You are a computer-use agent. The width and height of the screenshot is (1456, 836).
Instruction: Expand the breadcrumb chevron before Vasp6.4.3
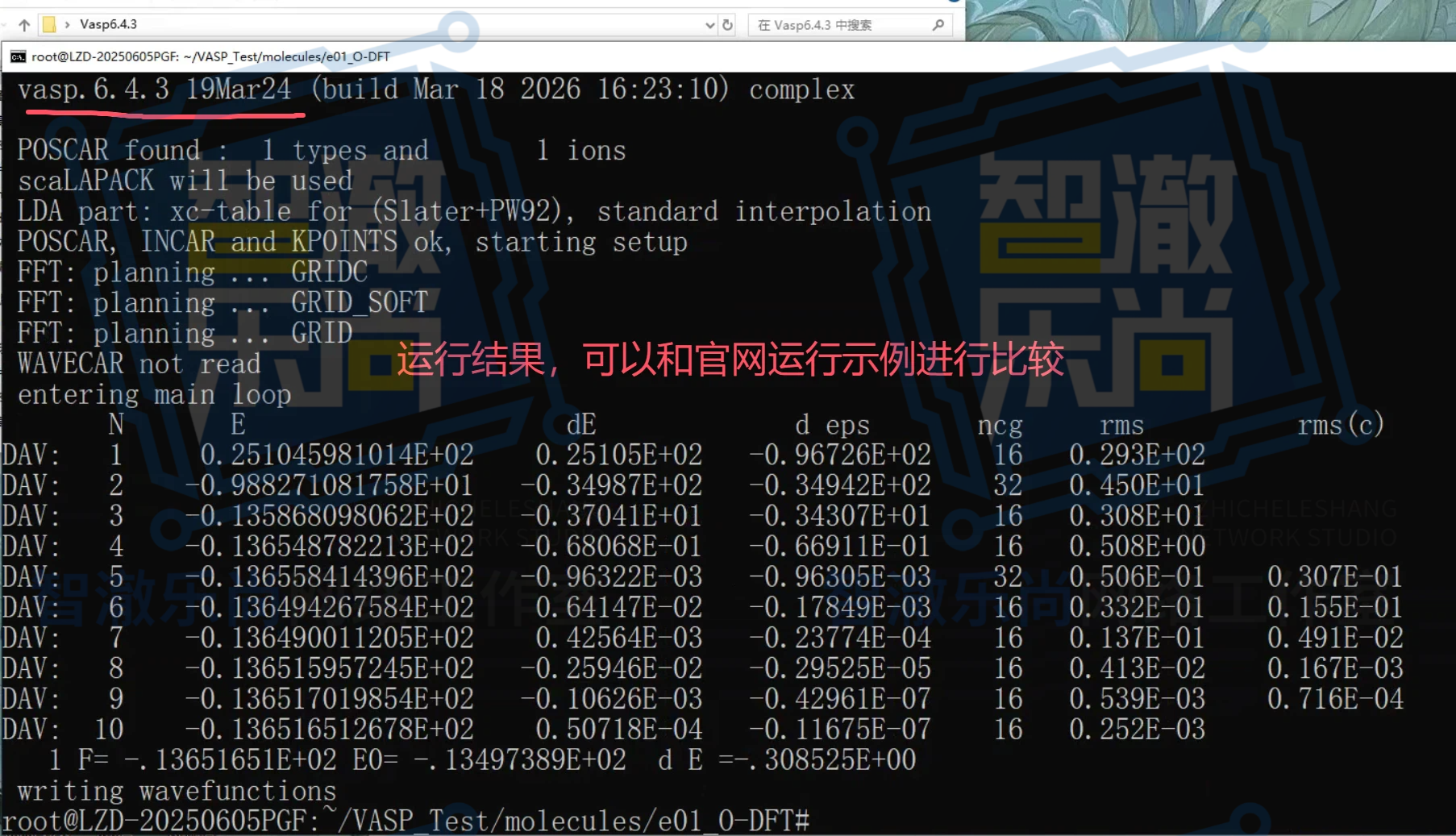point(67,25)
